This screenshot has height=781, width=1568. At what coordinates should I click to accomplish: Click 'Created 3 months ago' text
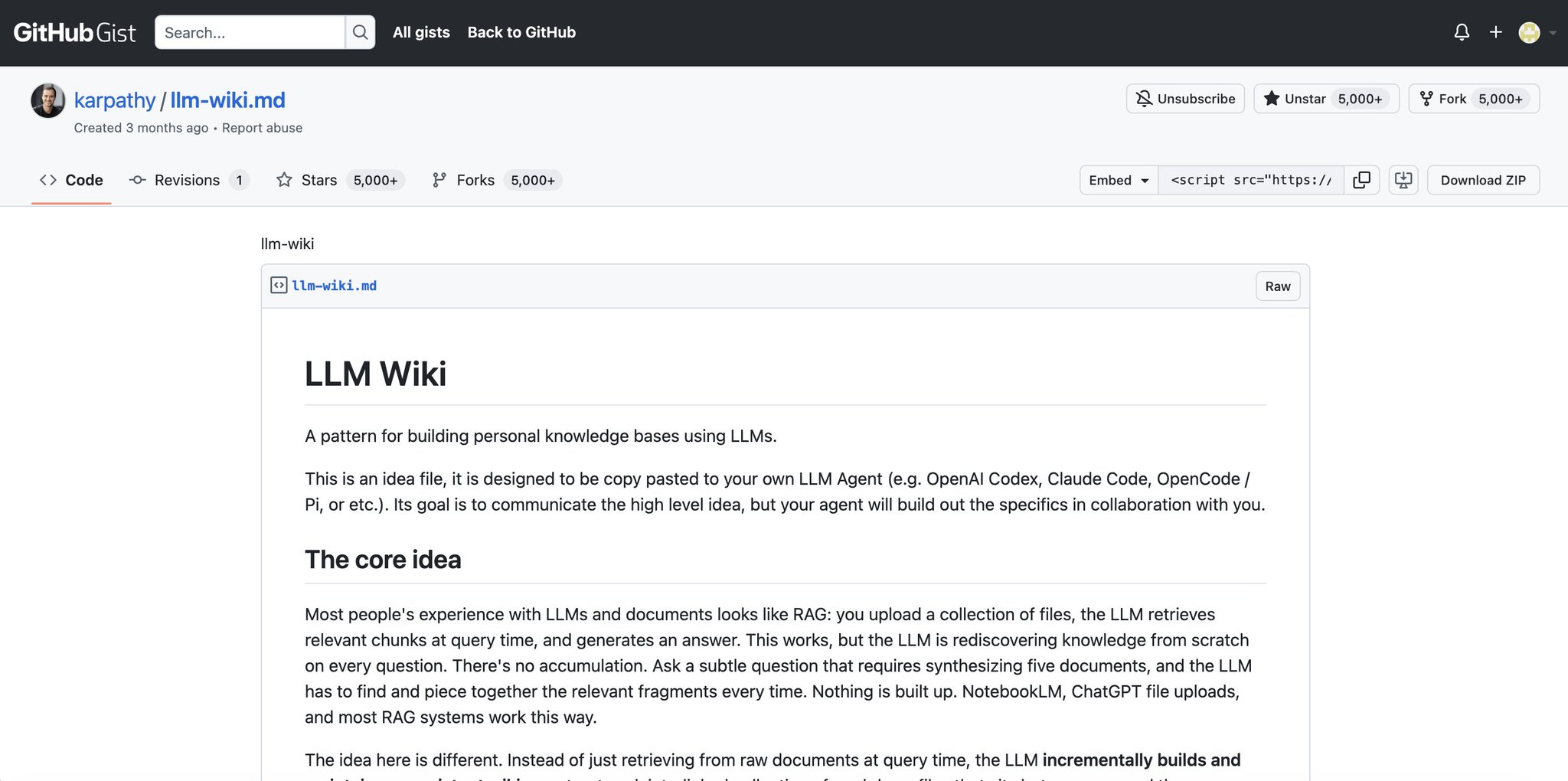click(141, 128)
